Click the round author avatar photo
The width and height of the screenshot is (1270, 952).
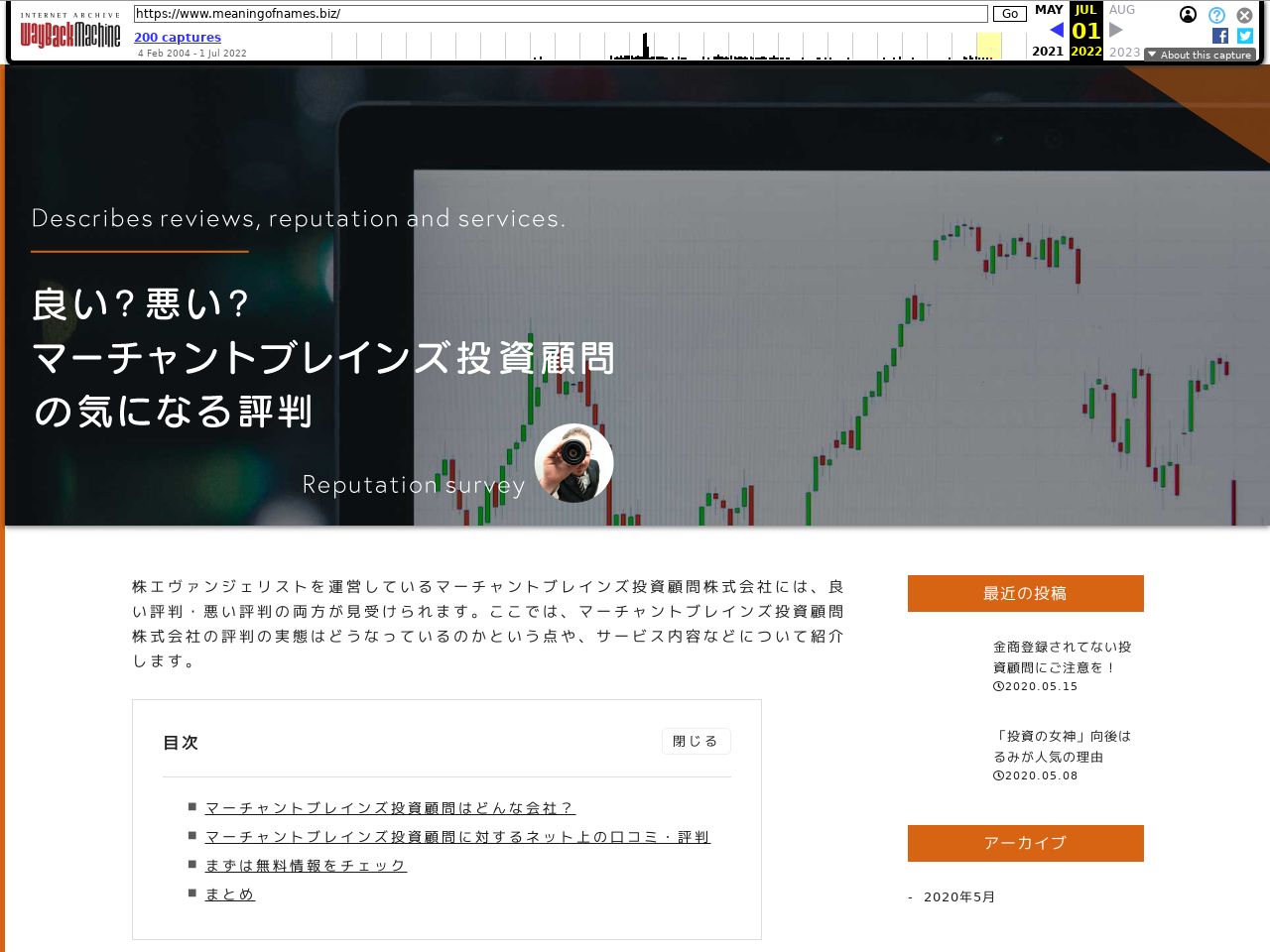[573, 463]
